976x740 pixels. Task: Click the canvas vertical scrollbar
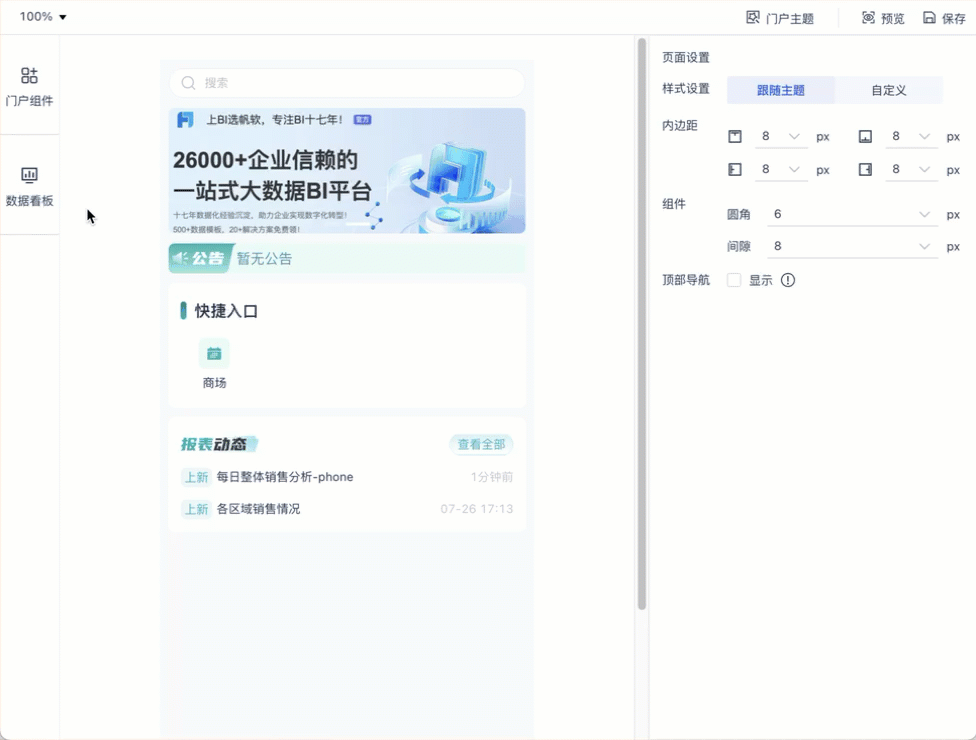coord(642,324)
